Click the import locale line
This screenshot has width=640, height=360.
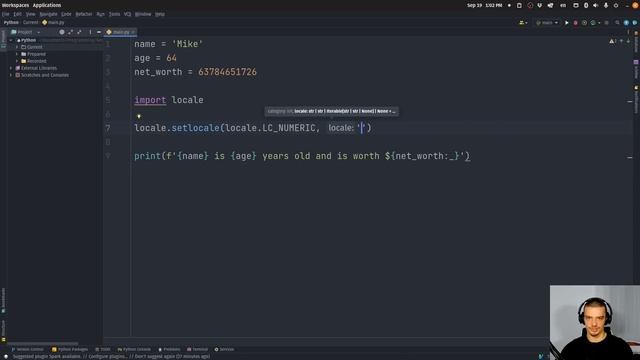click(x=169, y=100)
